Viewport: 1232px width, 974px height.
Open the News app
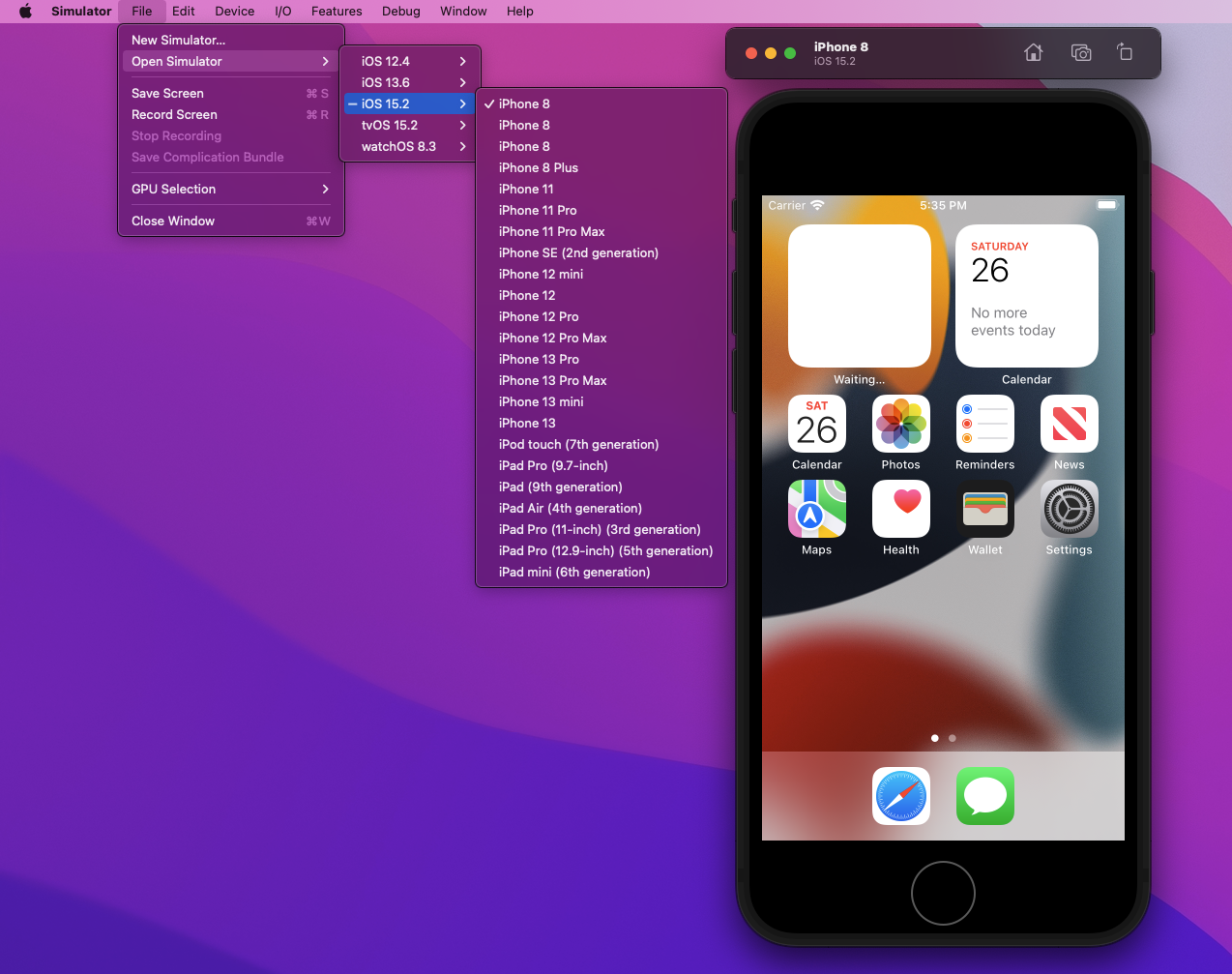tap(1069, 424)
